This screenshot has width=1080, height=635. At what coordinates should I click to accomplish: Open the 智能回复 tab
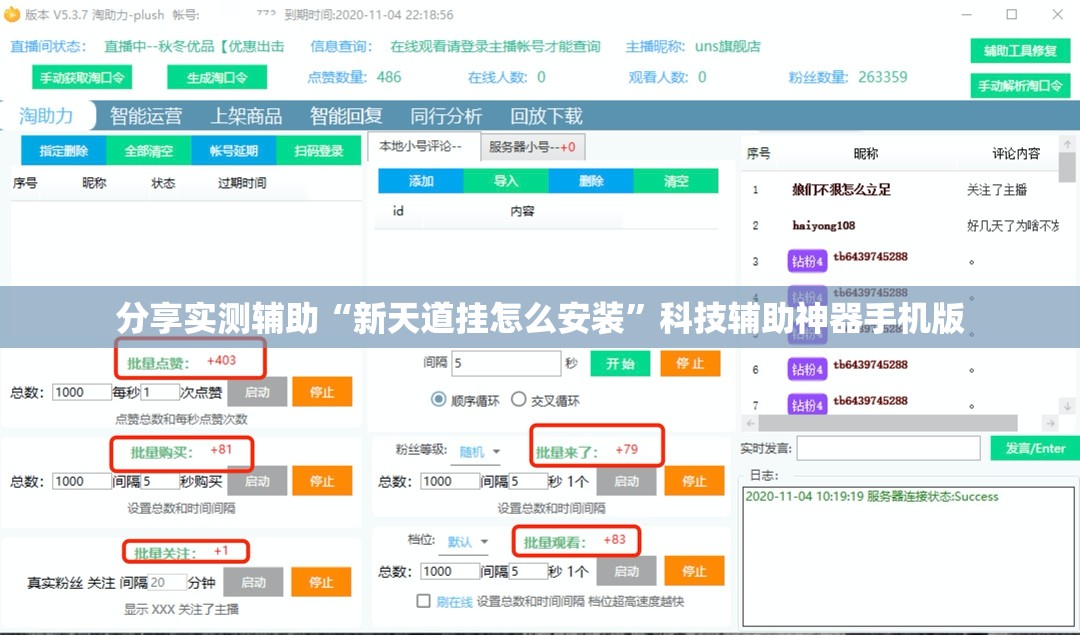[346, 116]
